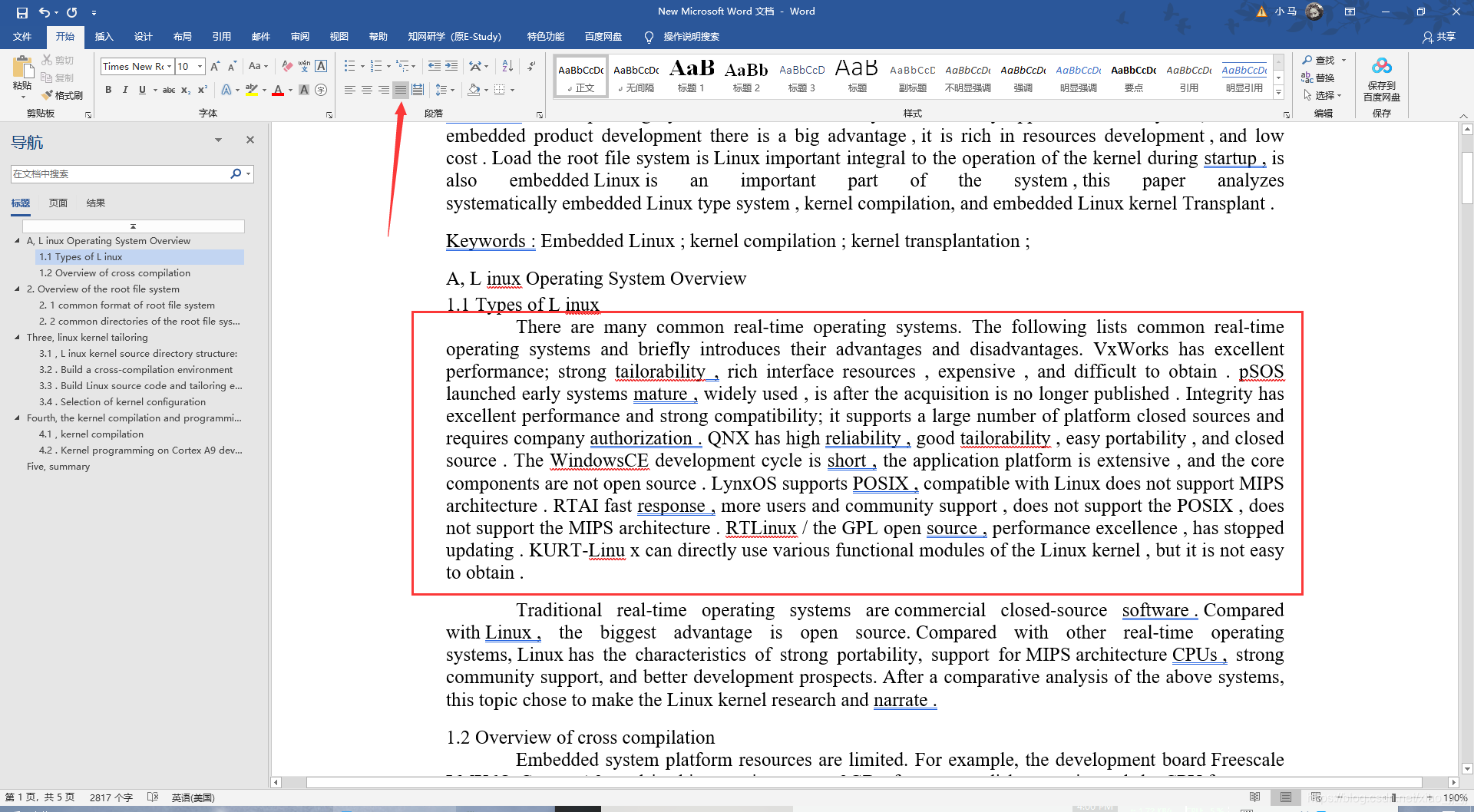Expand the styles gallery

pyautogui.click(x=1278, y=93)
